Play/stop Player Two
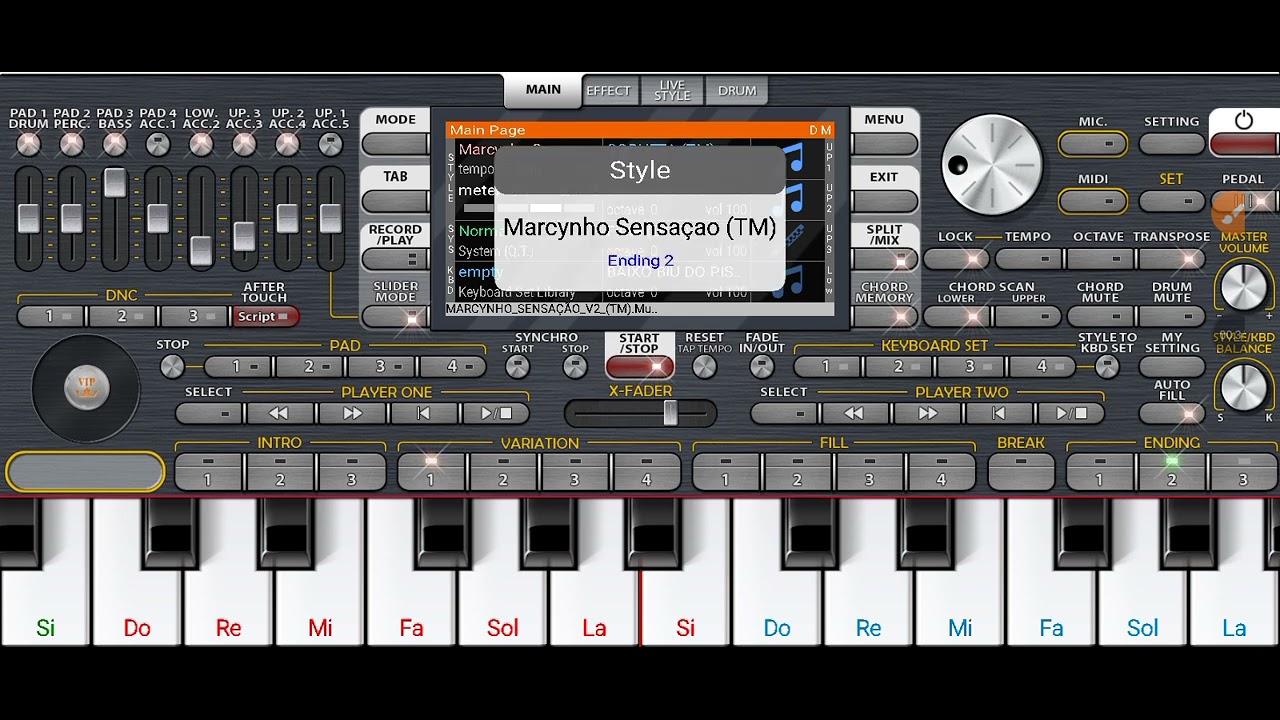This screenshot has width=1280, height=720. tap(1071, 413)
